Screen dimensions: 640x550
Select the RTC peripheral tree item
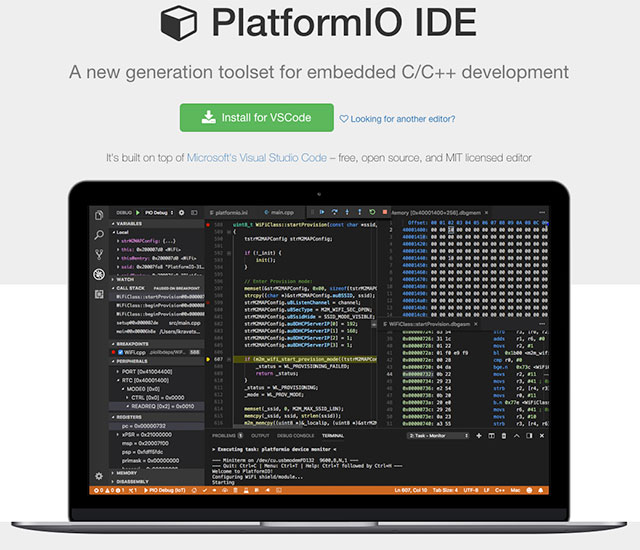click(135, 379)
